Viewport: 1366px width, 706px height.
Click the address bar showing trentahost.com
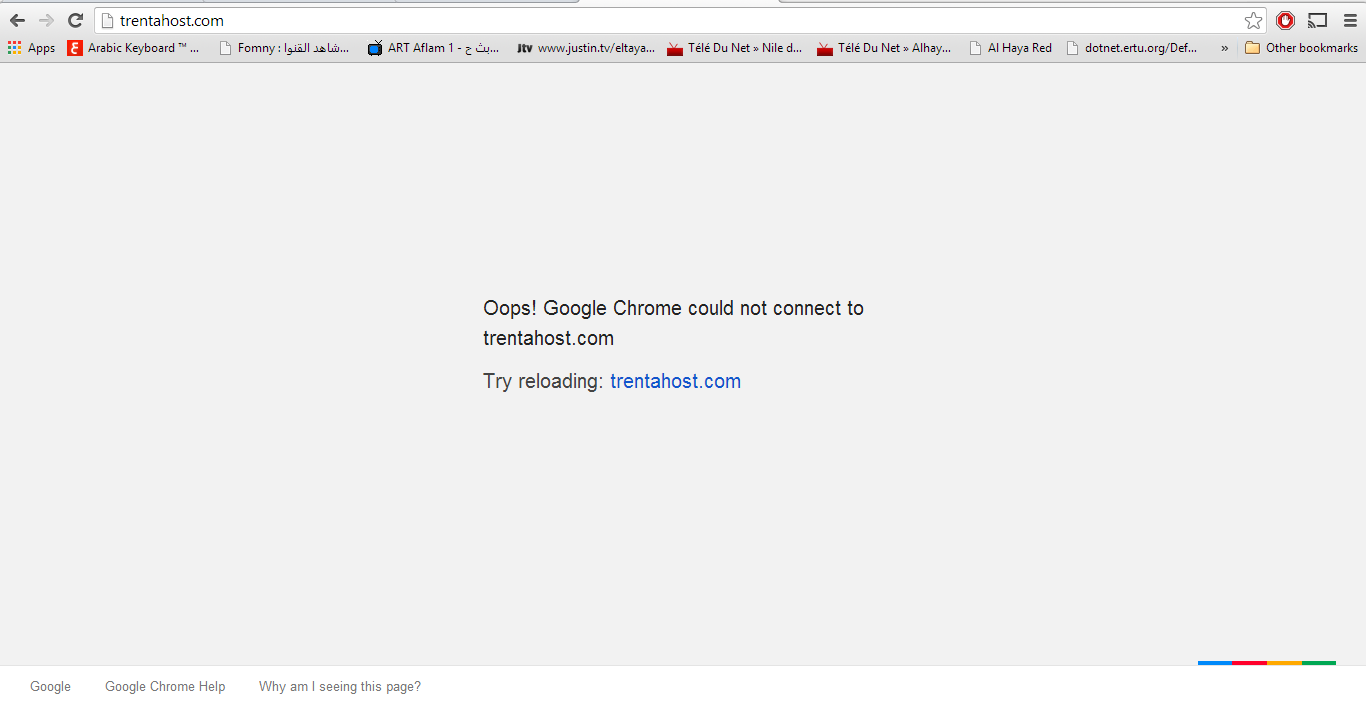(680, 20)
